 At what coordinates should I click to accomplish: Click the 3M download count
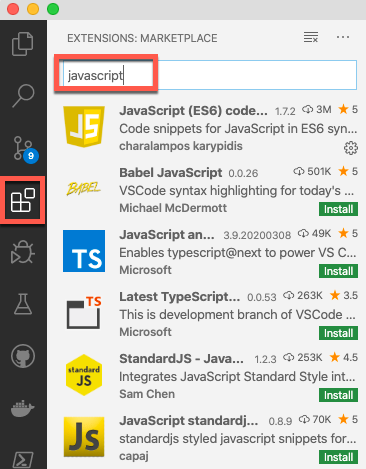click(x=317, y=109)
